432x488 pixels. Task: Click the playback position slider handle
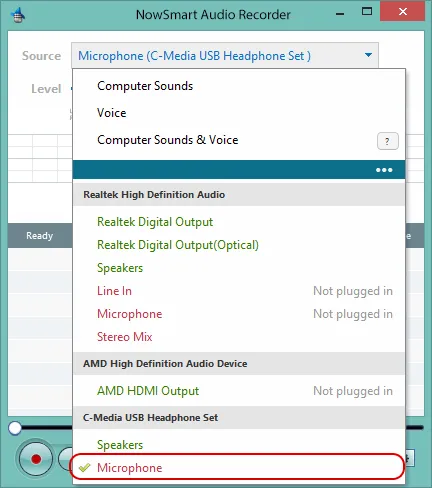[x=15, y=428]
